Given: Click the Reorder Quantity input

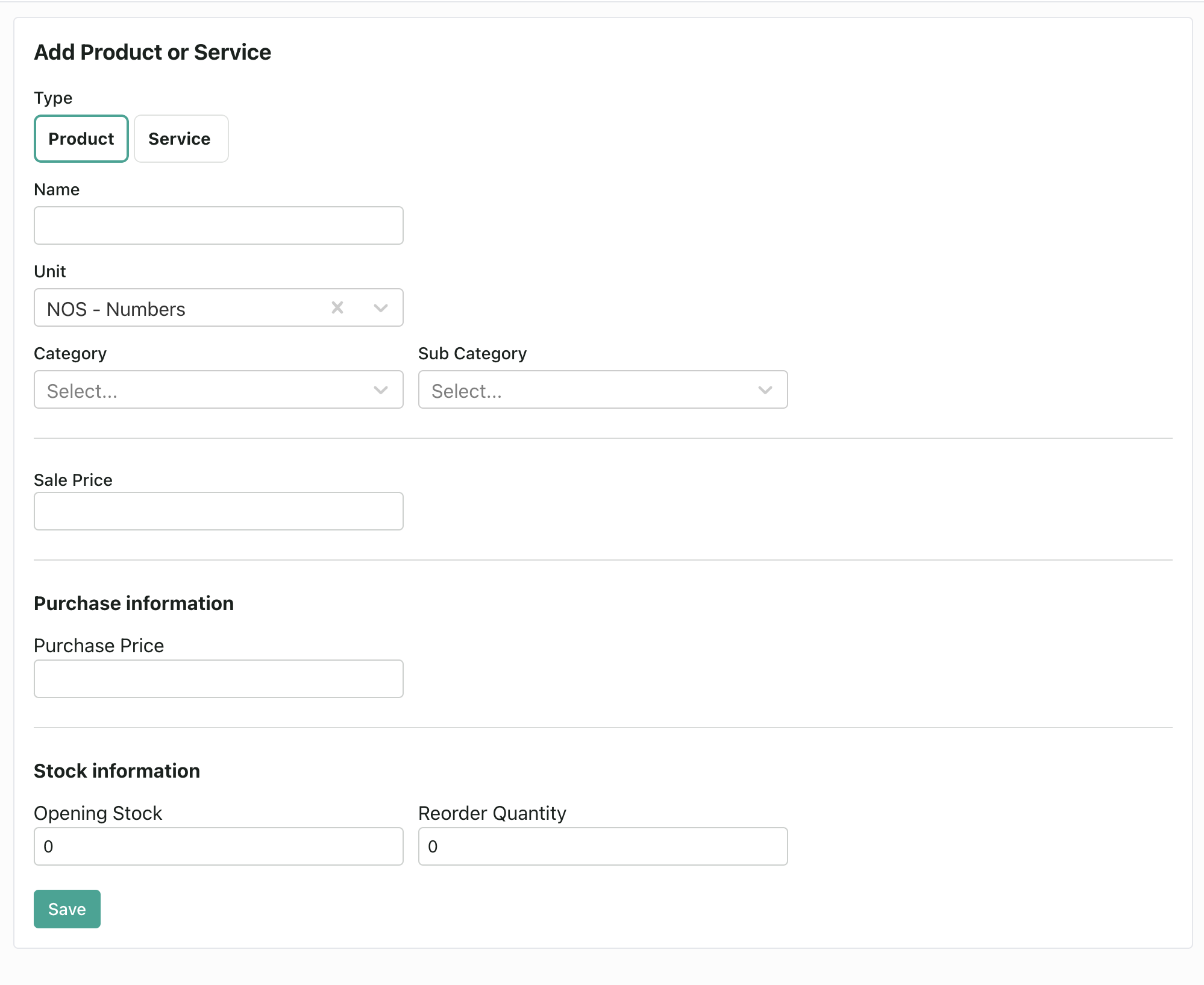Looking at the screenshot, I should [x=603, y=846].
